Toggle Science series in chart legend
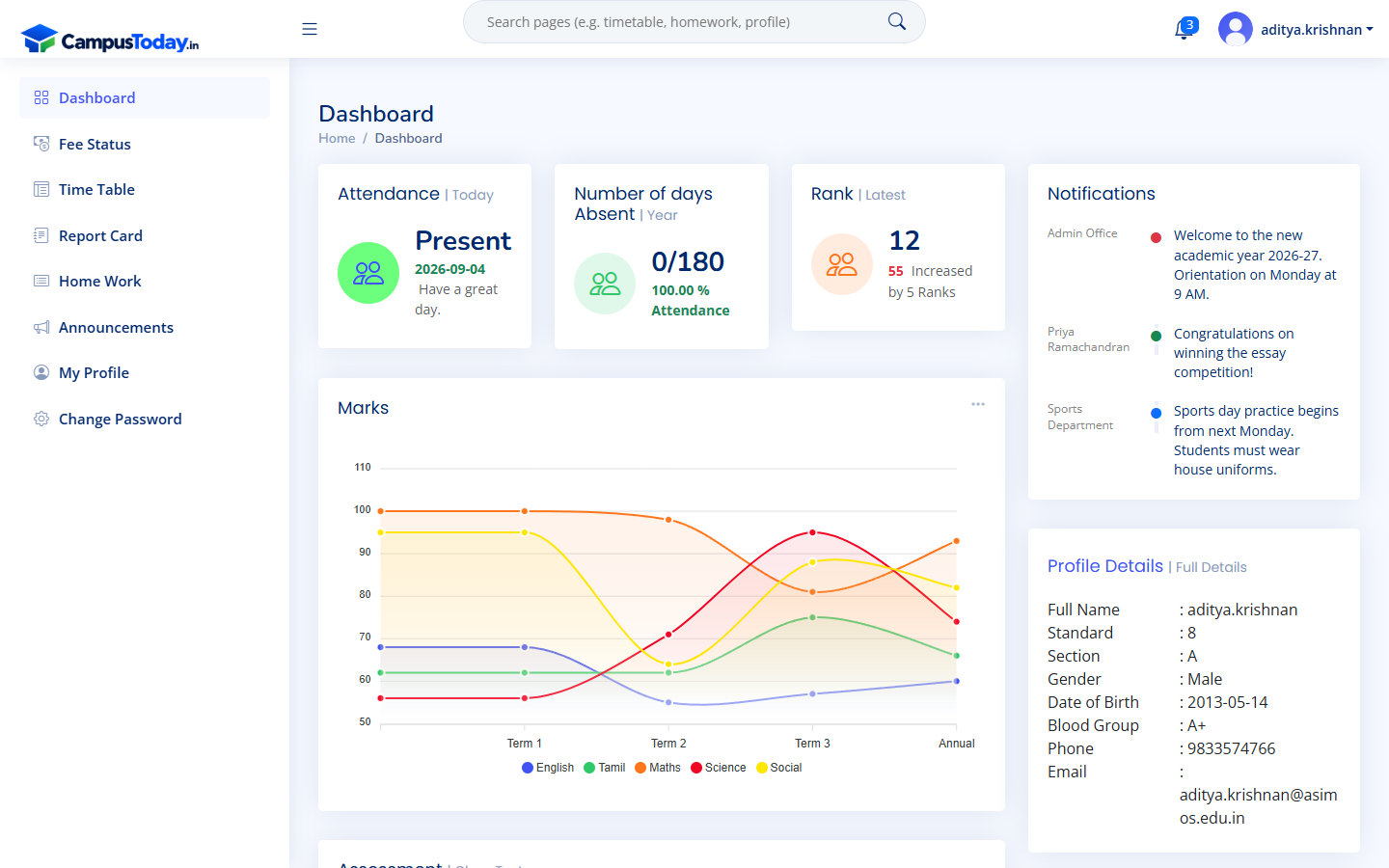1389x868 pixels. [x=719, y=768]
